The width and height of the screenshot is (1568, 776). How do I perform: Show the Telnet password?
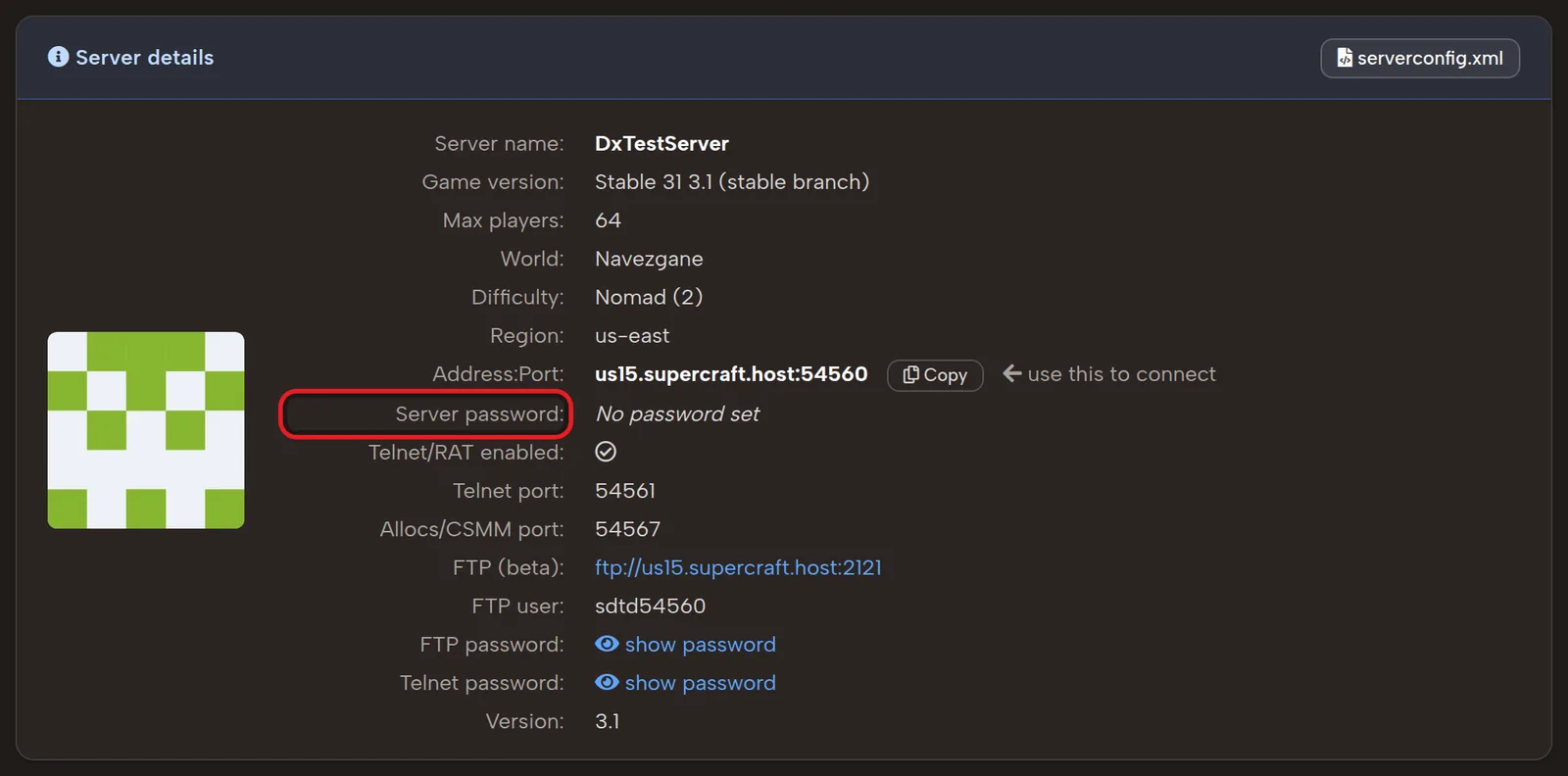[685, 683]
